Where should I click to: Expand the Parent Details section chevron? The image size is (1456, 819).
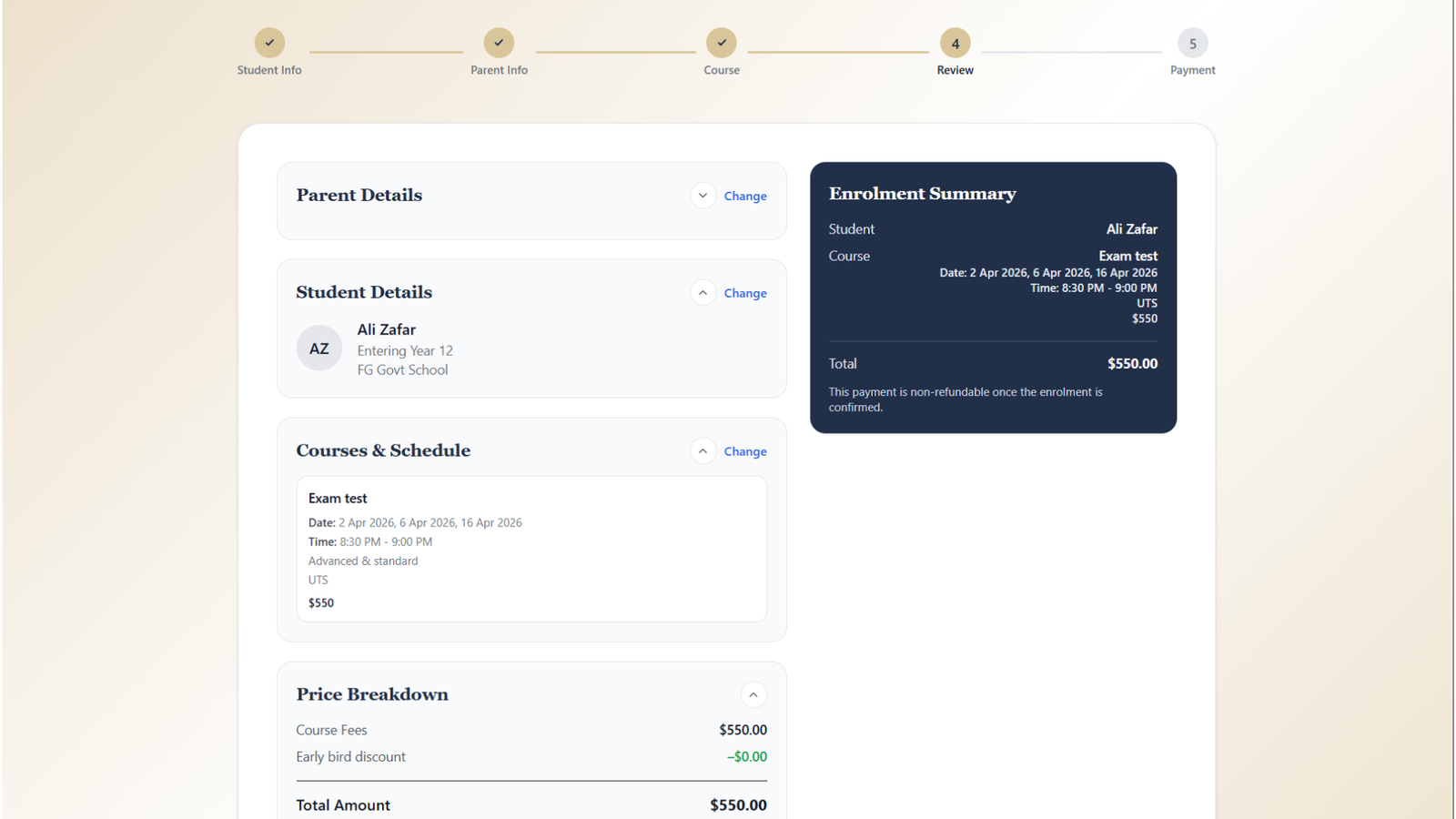click(x=703, y=196)
